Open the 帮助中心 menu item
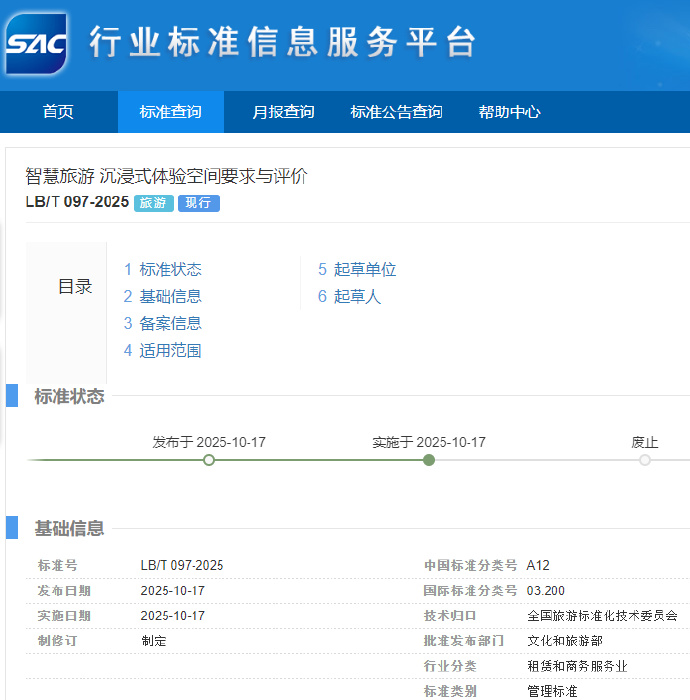 point(509,112)
